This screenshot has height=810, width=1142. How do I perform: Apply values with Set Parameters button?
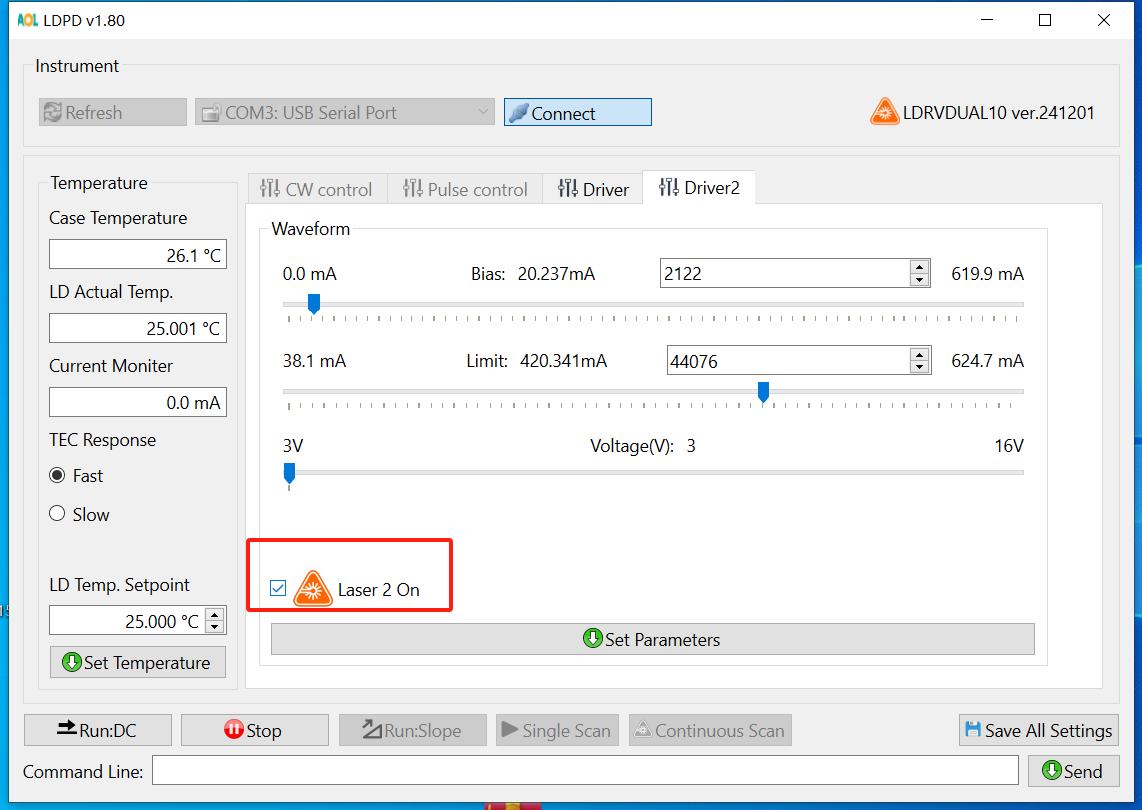click(652, 639)
